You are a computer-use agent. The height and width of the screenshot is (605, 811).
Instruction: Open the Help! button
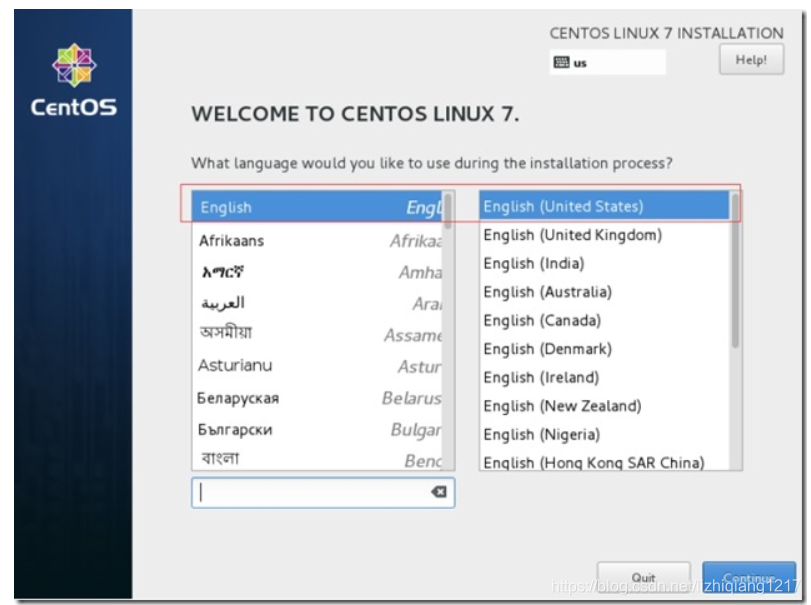[x=751, y=59]
